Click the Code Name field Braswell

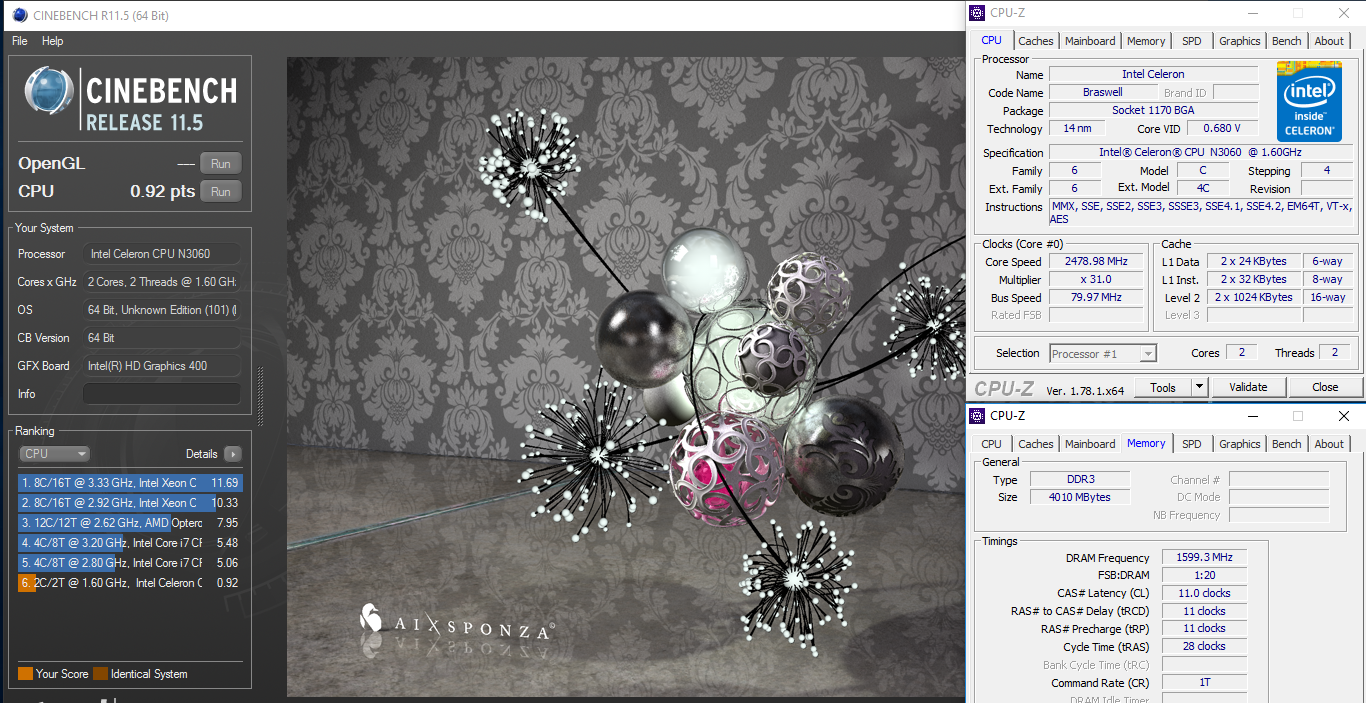1103,92
